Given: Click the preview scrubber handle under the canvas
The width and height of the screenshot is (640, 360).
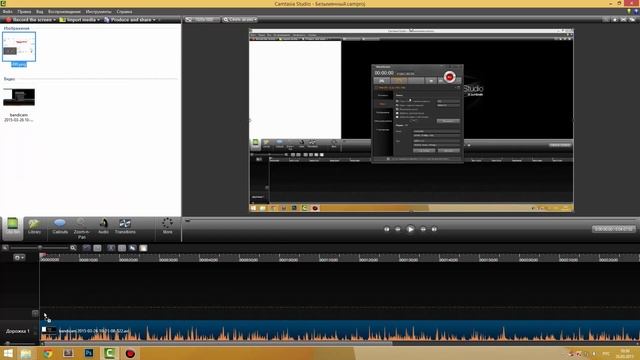Looking at the screenshot, I should (x=187, y=220).
